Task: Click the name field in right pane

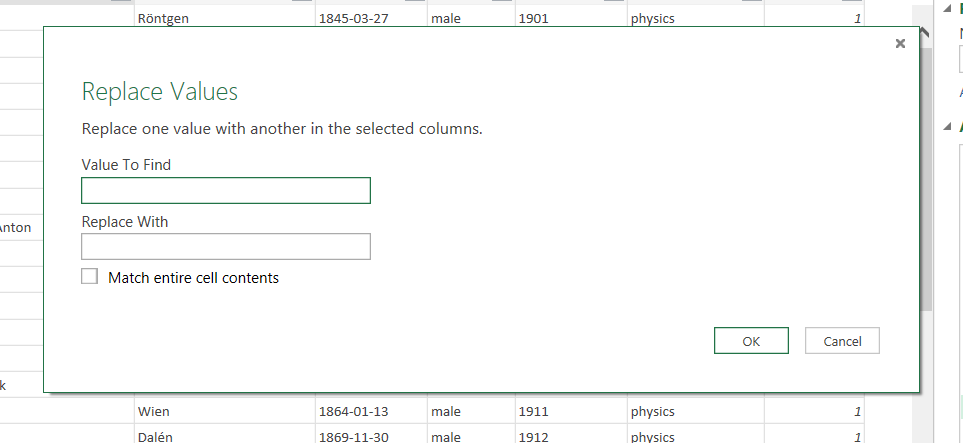Action: point(958,57)
